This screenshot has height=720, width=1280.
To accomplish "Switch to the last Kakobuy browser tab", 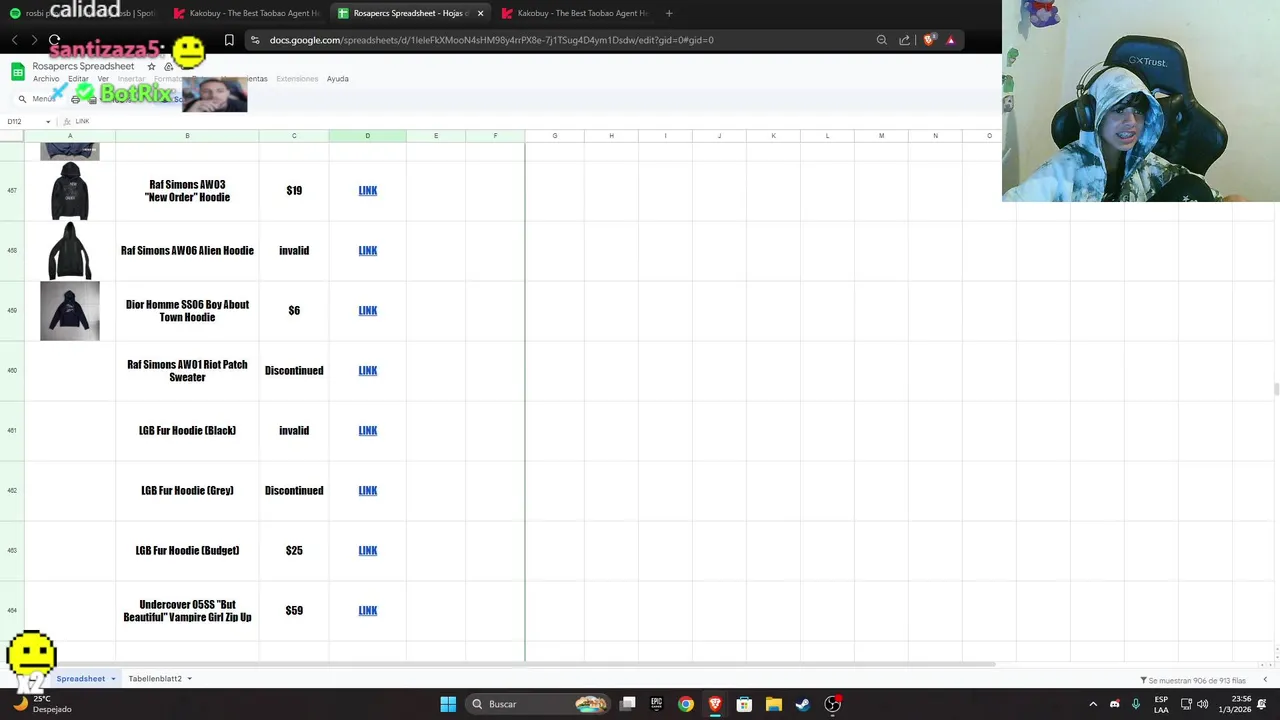I will point(574,13).
